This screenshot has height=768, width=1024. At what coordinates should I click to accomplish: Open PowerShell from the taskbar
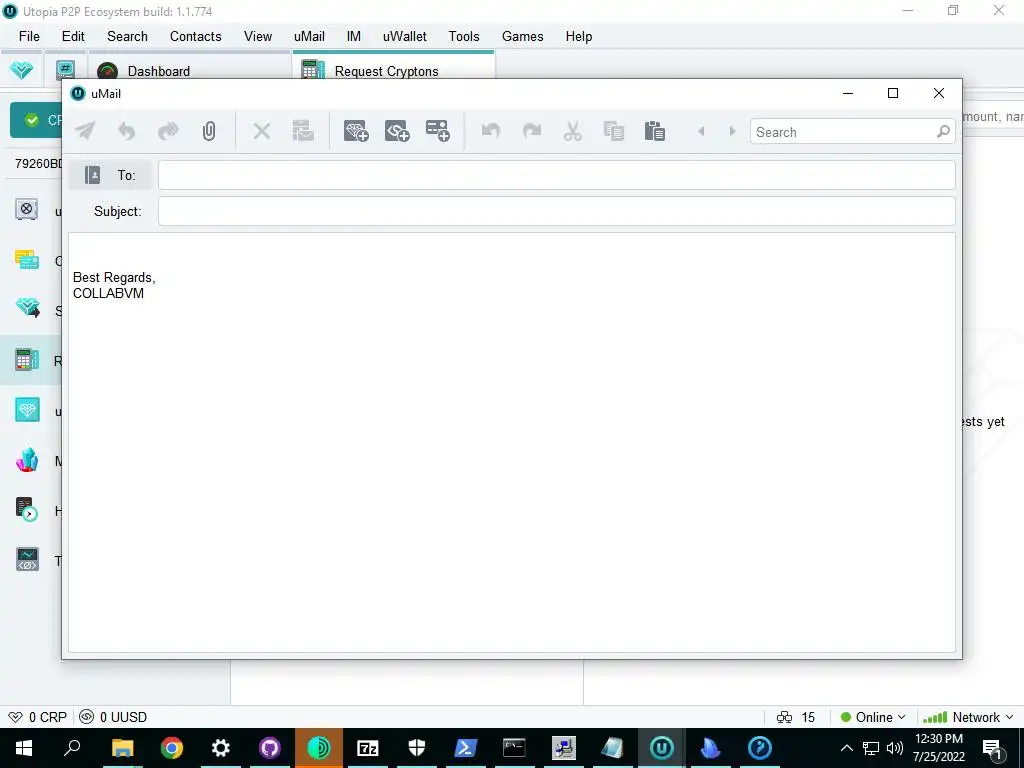pos(465,748)
